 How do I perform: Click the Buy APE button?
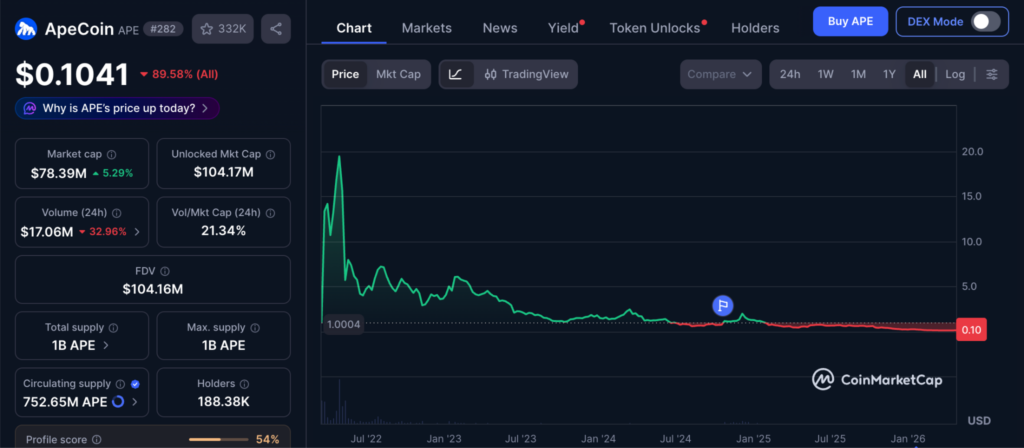click(x=849, y=21)
